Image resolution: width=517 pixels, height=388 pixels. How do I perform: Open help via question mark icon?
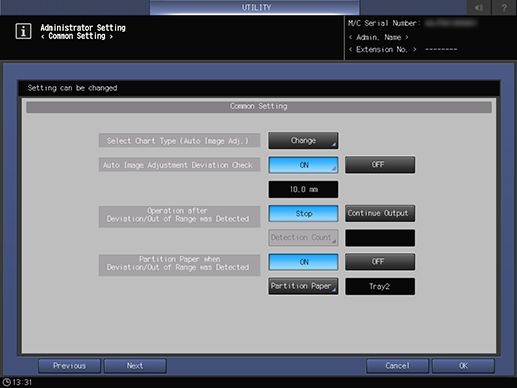(504, 7)
